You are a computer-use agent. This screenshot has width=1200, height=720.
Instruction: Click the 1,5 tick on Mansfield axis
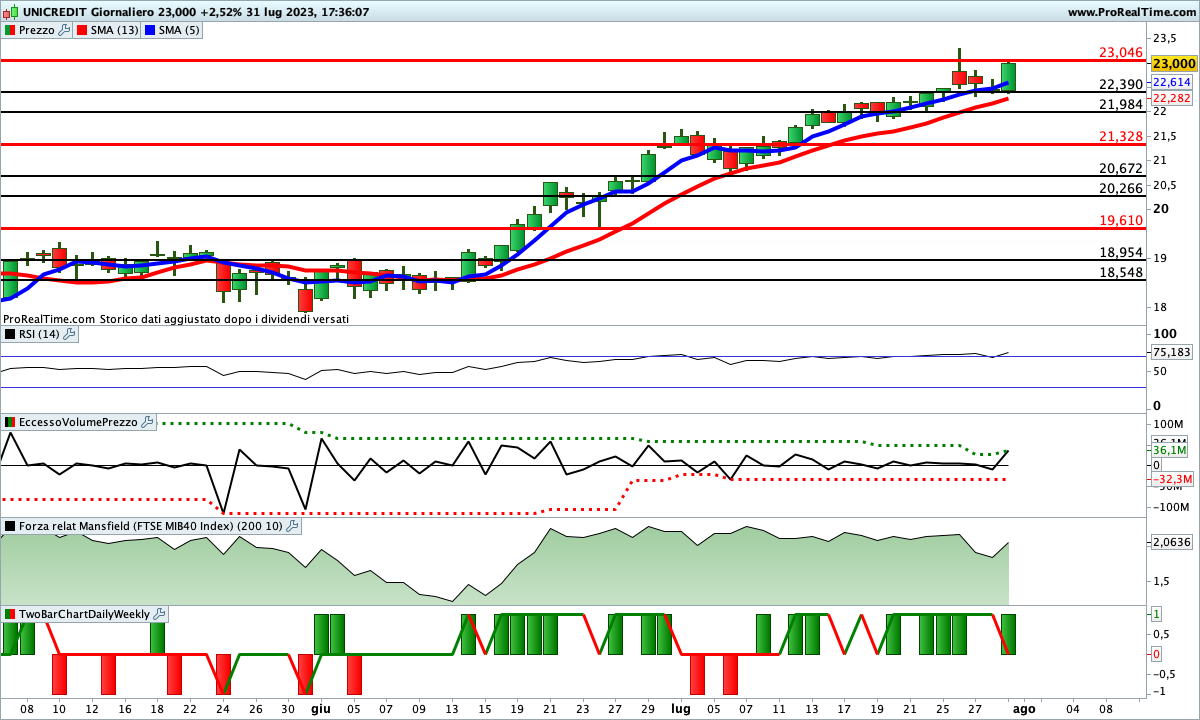[1161, 580]
